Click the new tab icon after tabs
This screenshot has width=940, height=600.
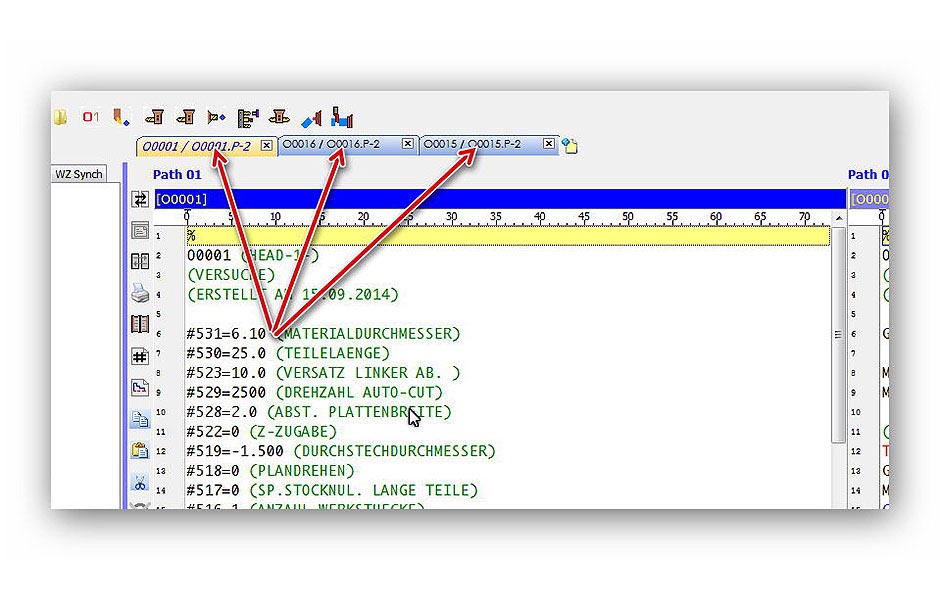(x=570, y=146)
